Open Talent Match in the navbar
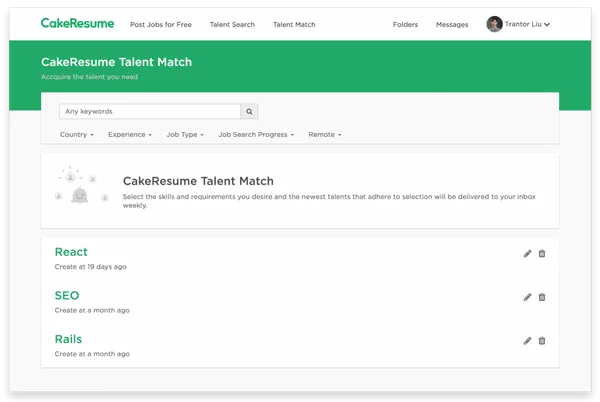The height and width of the screenshot is (402, 600). (x=294, y=24)
